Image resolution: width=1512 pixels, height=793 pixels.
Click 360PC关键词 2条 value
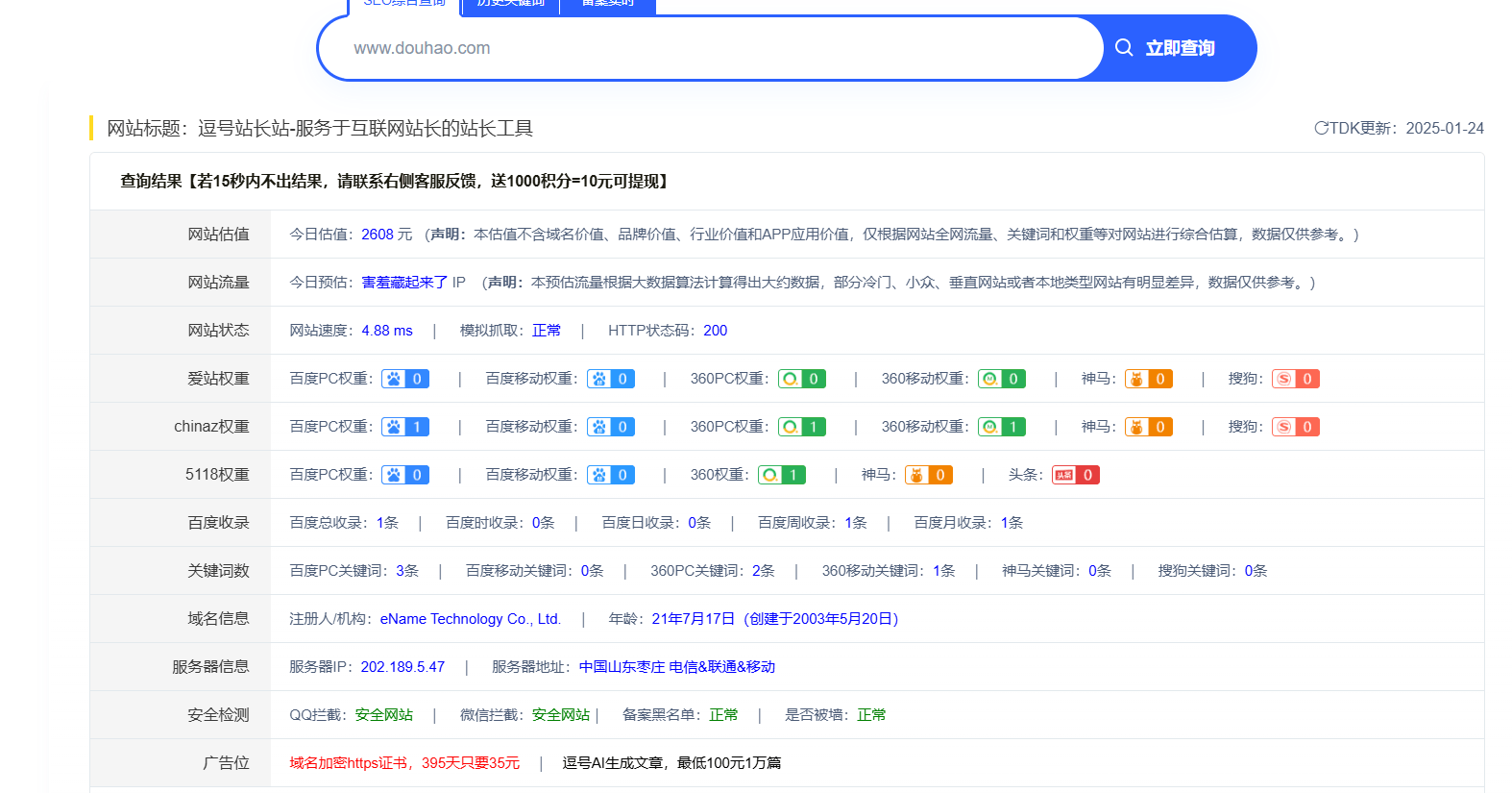[764, 571]
